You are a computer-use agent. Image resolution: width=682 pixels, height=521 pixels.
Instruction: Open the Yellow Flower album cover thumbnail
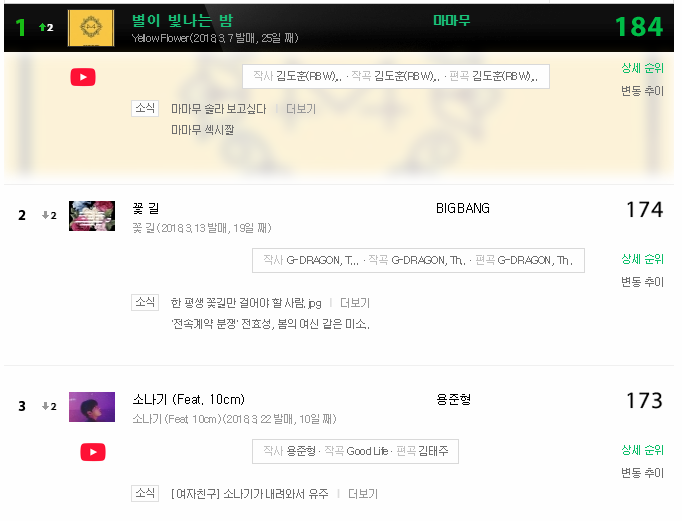[x=91, y=28]
